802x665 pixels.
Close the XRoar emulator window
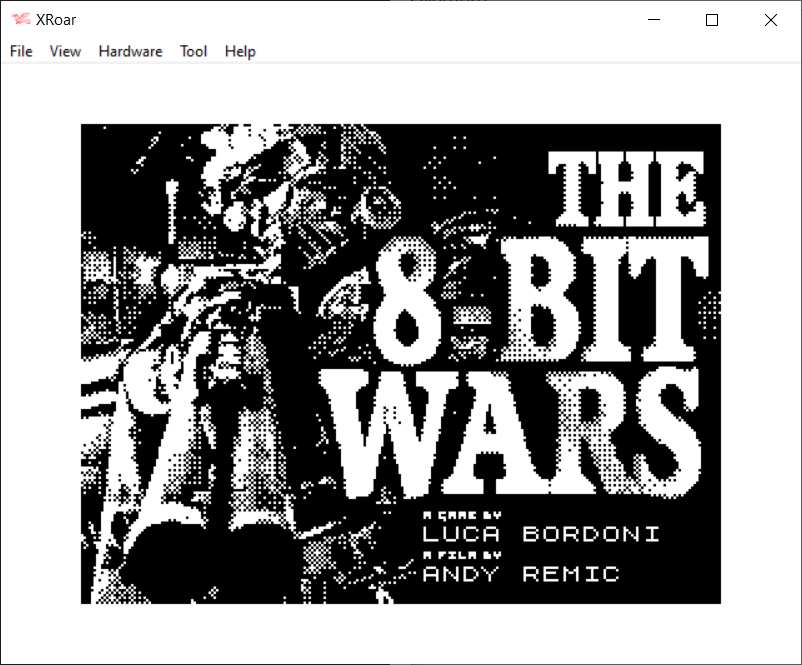[x=770, y=20]
